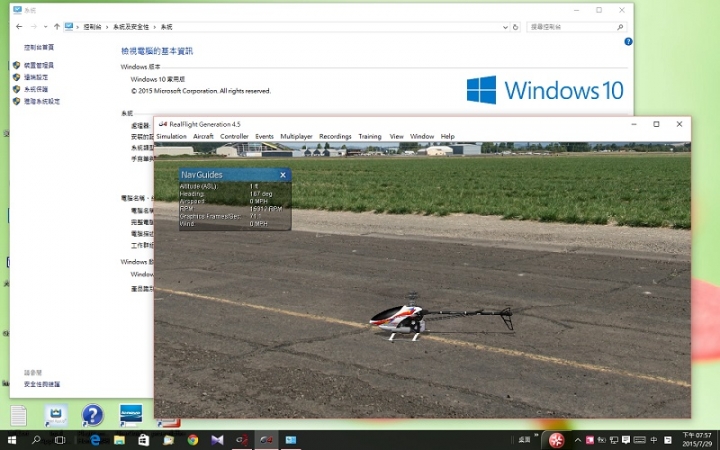Open the Window menu in RealFlight
This screenshot has height=450, width=720.
coord(422,136)
